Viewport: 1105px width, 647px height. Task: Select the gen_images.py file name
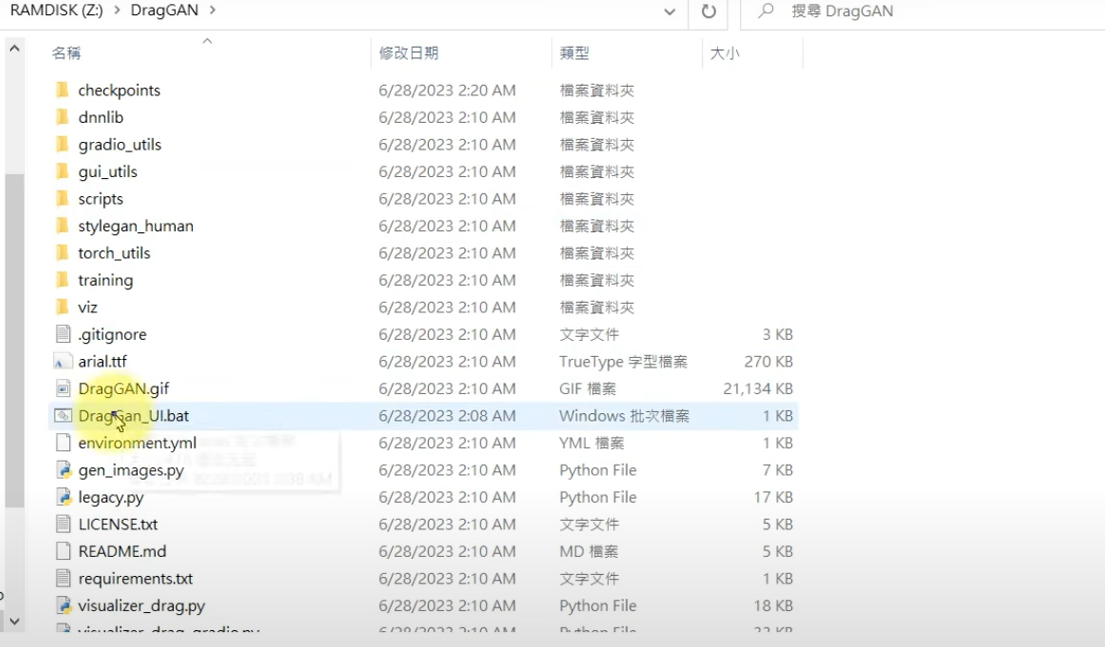click(131, 470)
